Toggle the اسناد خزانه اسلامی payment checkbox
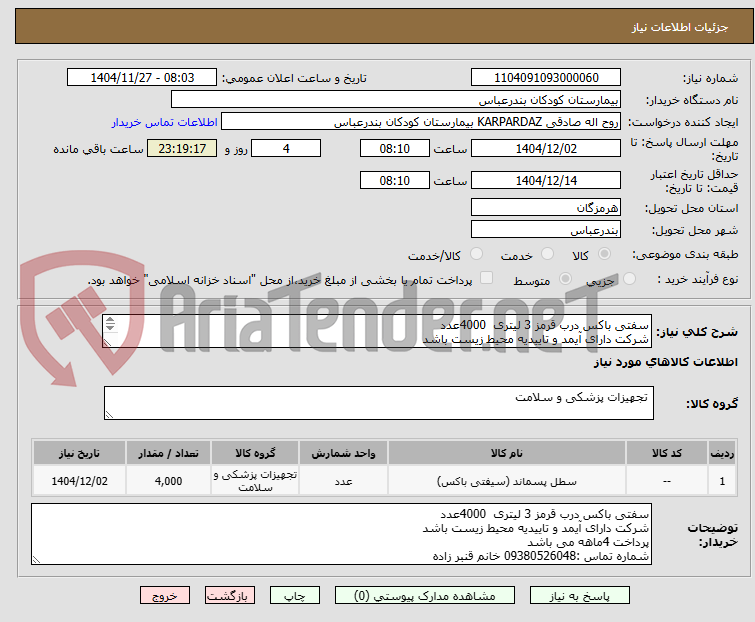755x622 pixels. coord(486,278)
